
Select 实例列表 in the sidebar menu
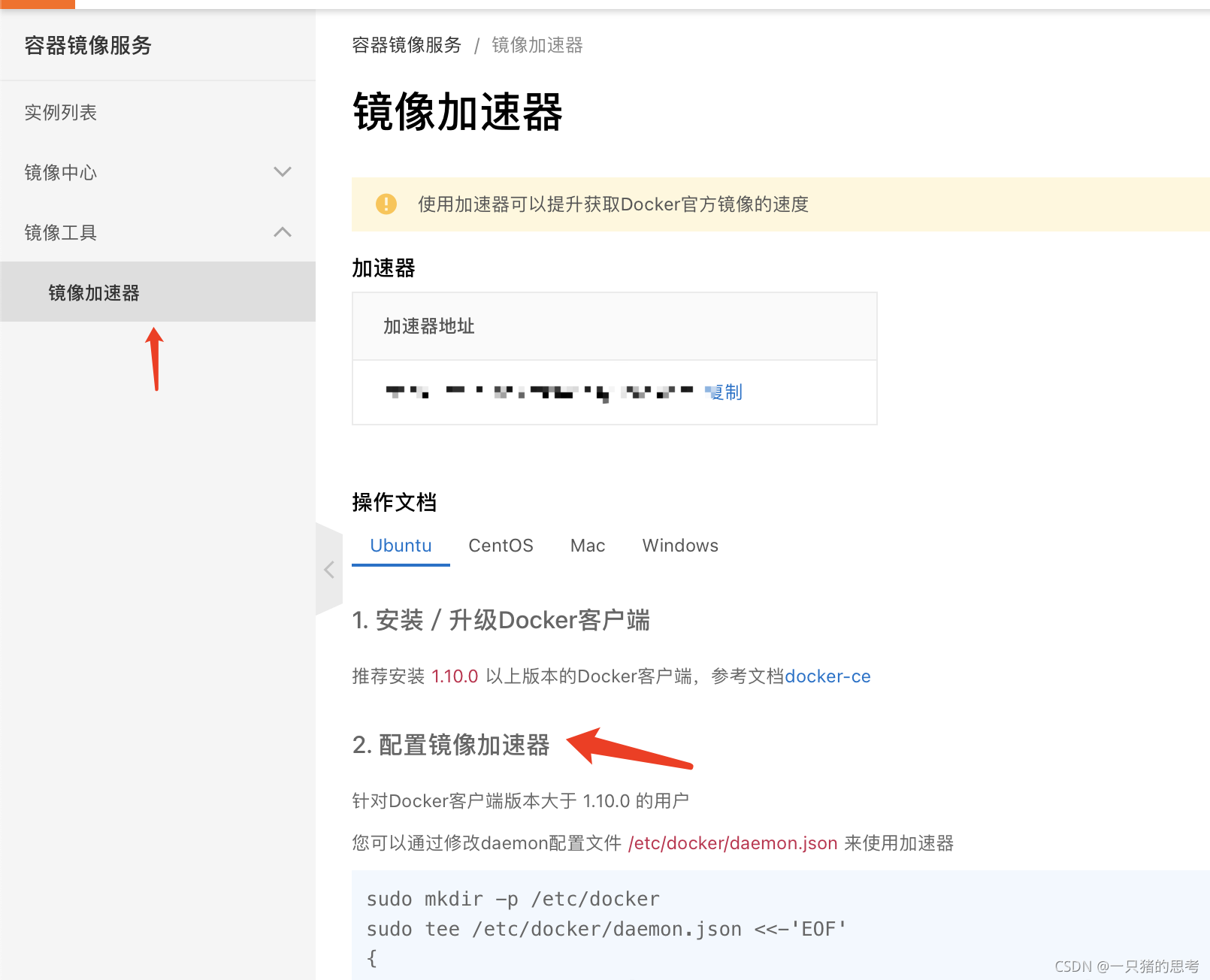coord(60,112)
